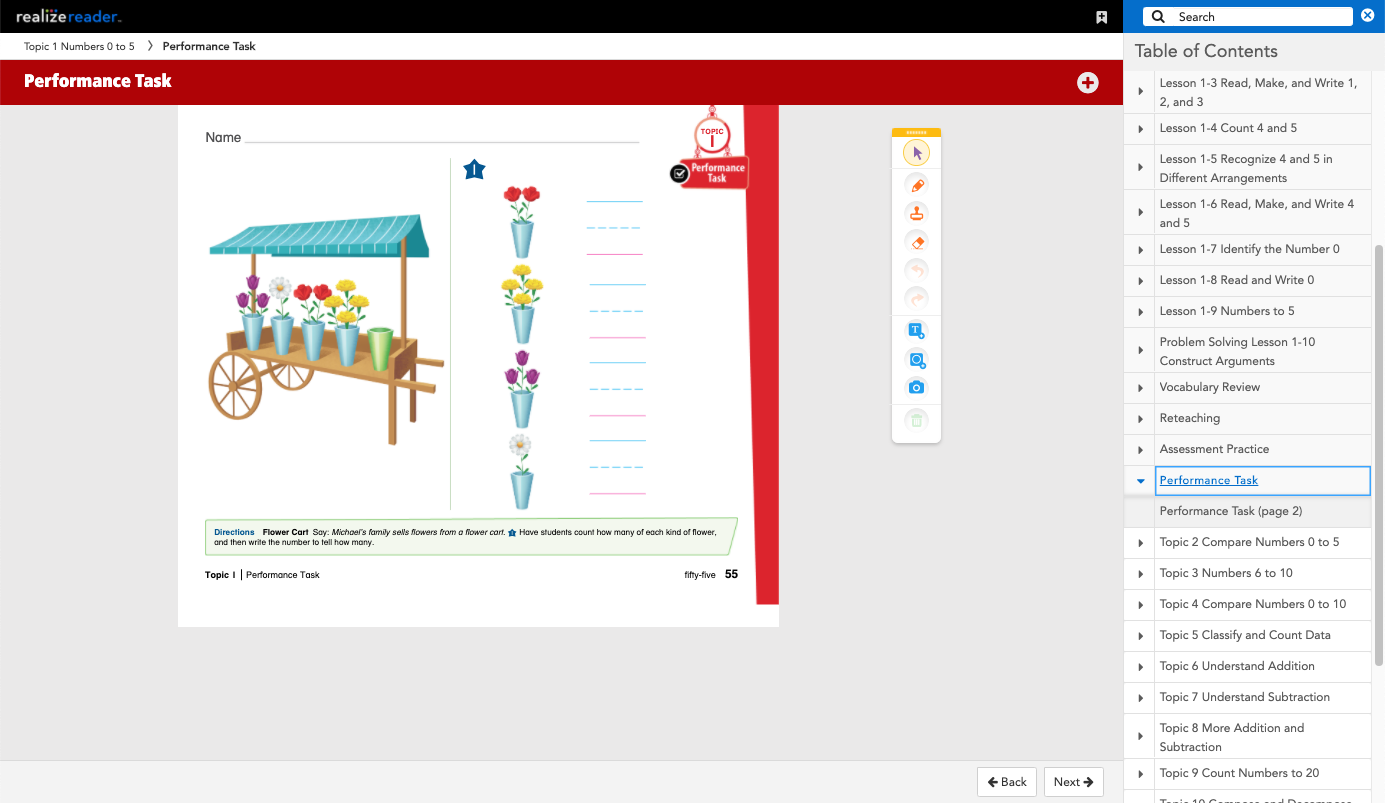Open Topic 8 More Addition and Subtraction
1385x803 pixels.
pyautogui.click(x=1232, y=737)
